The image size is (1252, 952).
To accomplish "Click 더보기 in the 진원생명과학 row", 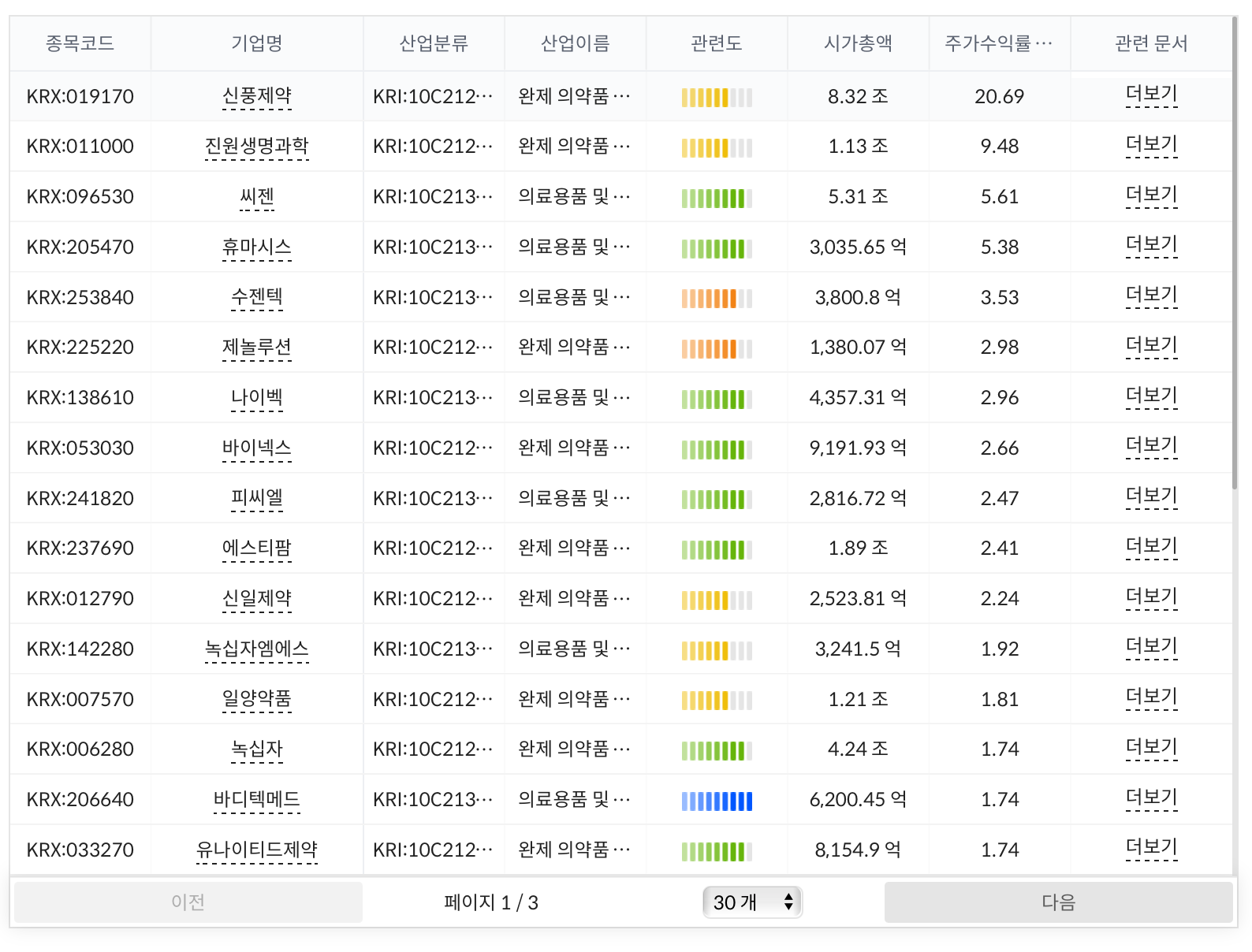I will point(1151,145).
